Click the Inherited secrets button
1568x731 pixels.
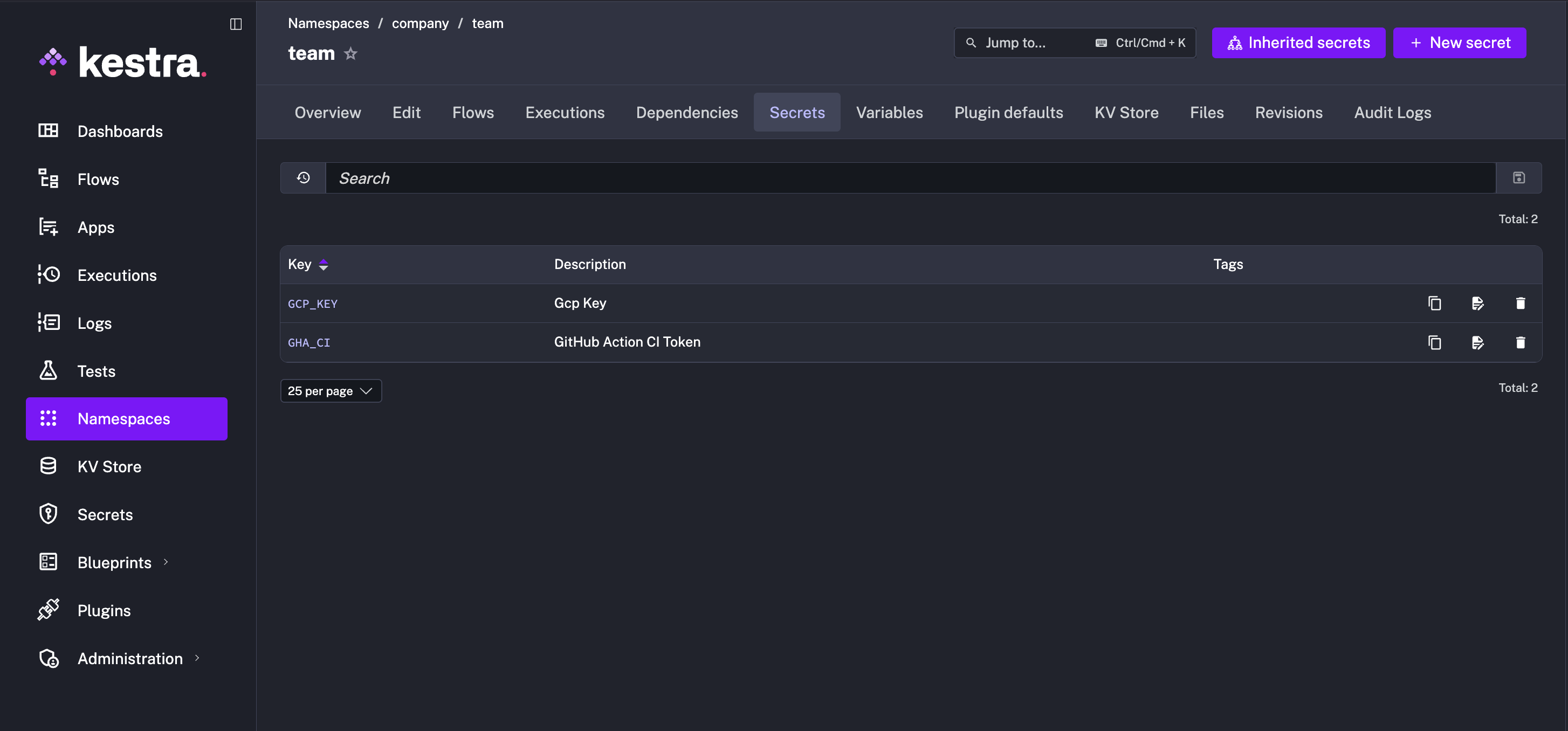(1298, 43)
